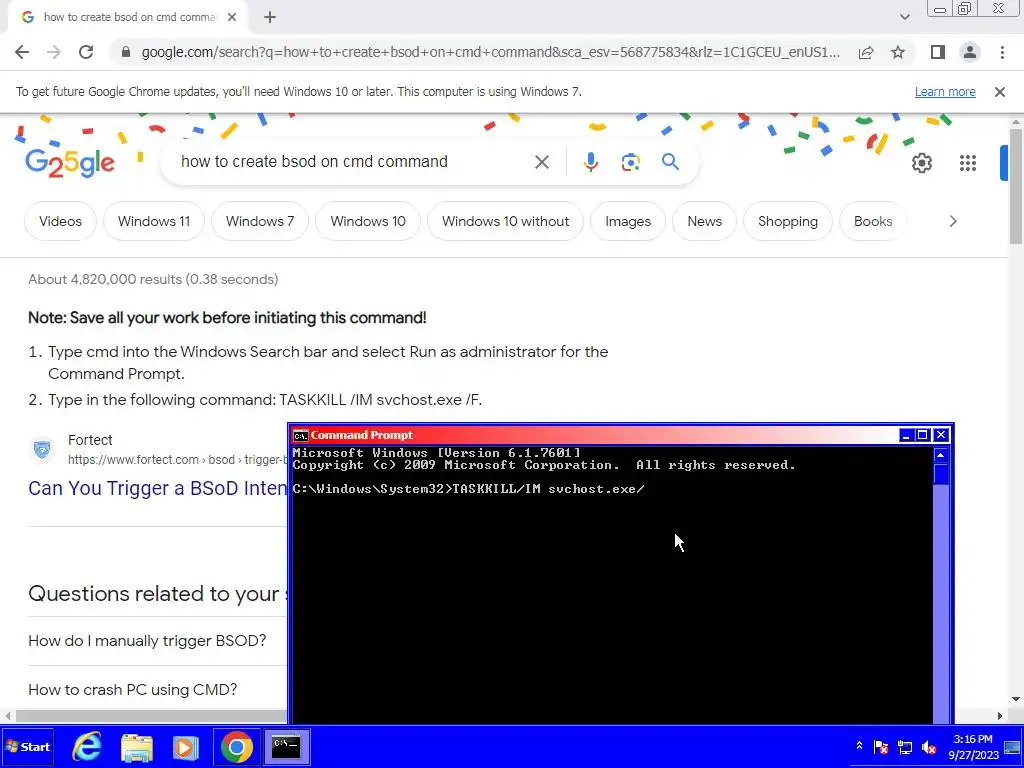Open a new tab with plus button
Screen dimensions: 1024x768
(270, 18)
